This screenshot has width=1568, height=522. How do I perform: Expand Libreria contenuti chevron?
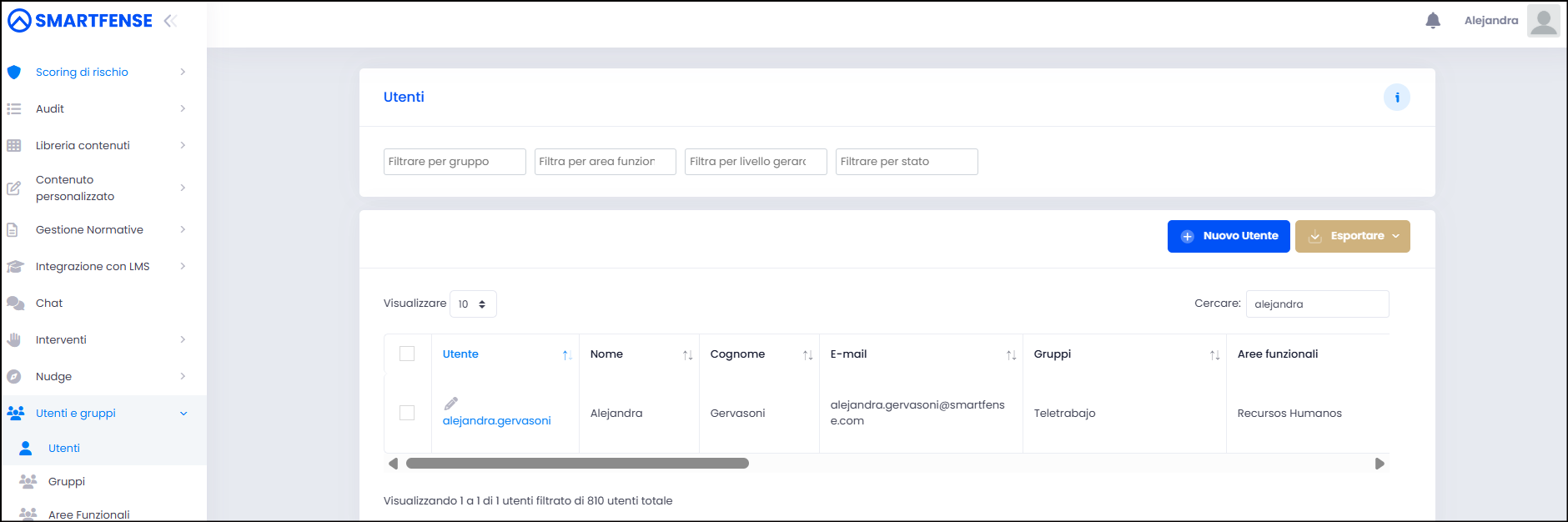(x=183, y=146)
